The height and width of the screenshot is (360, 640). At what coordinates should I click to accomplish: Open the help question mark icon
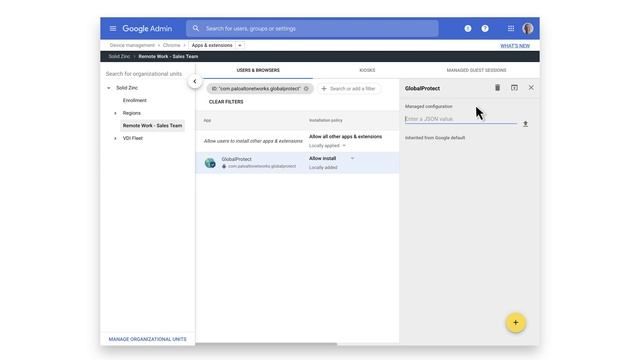(485, 29)
